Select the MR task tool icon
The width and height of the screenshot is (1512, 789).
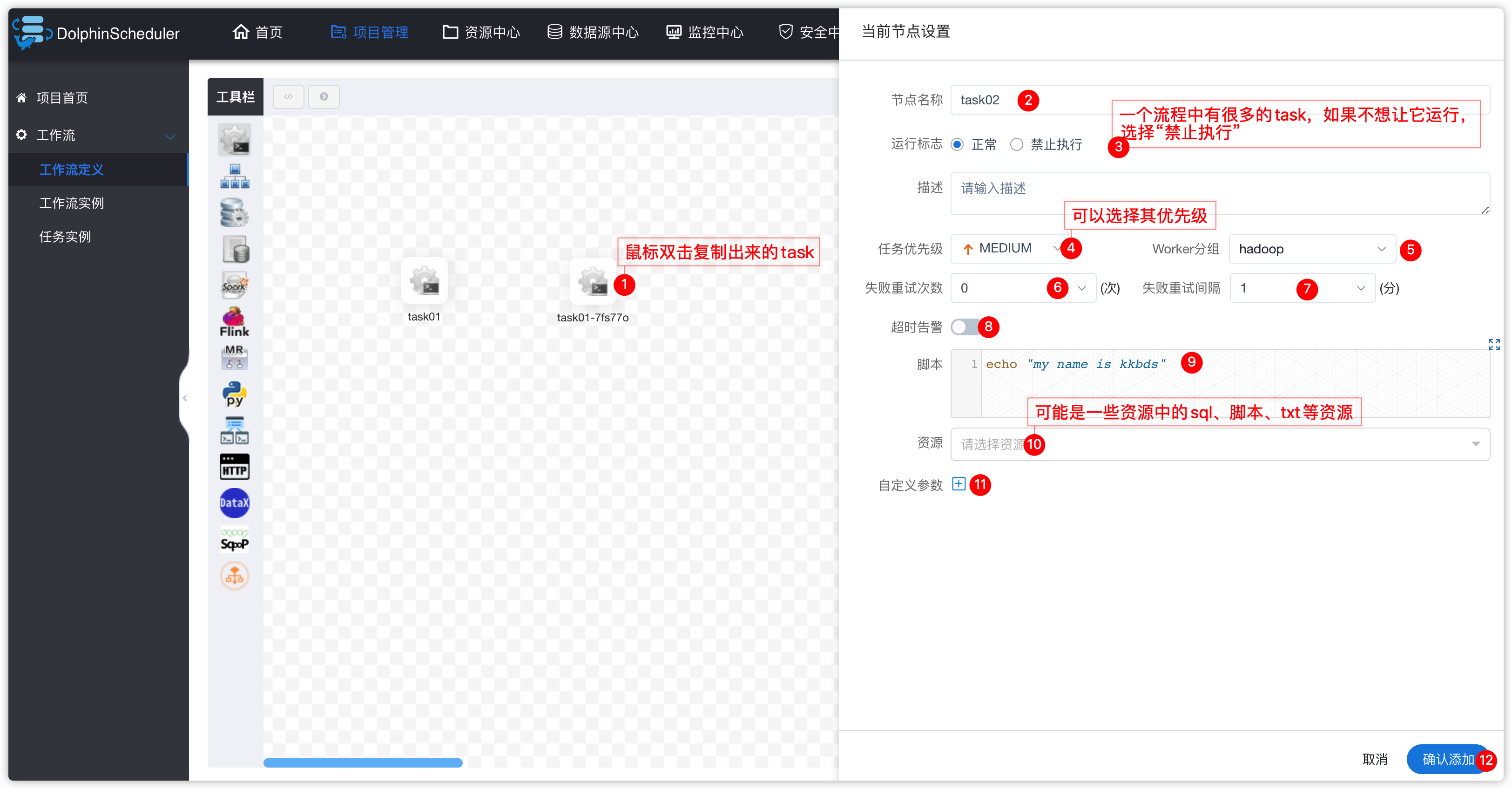point(234,357)
